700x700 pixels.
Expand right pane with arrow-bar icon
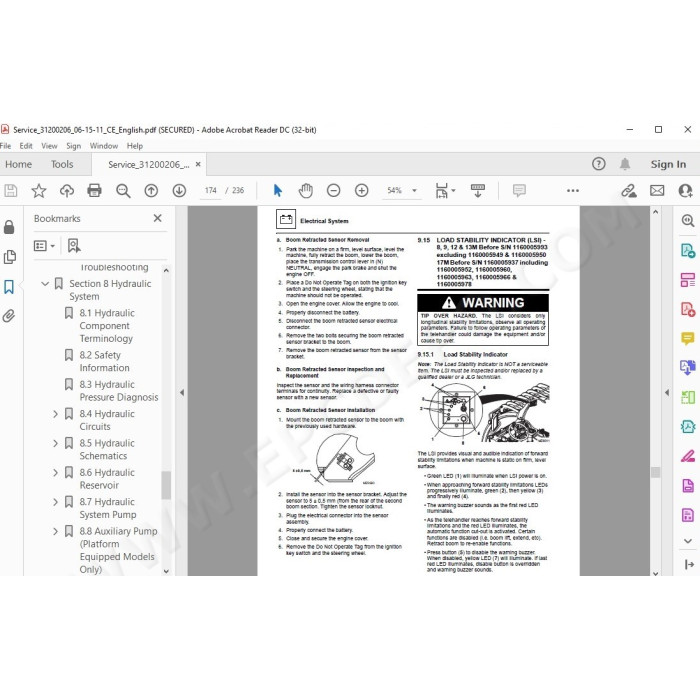click(x=689, y=564)
